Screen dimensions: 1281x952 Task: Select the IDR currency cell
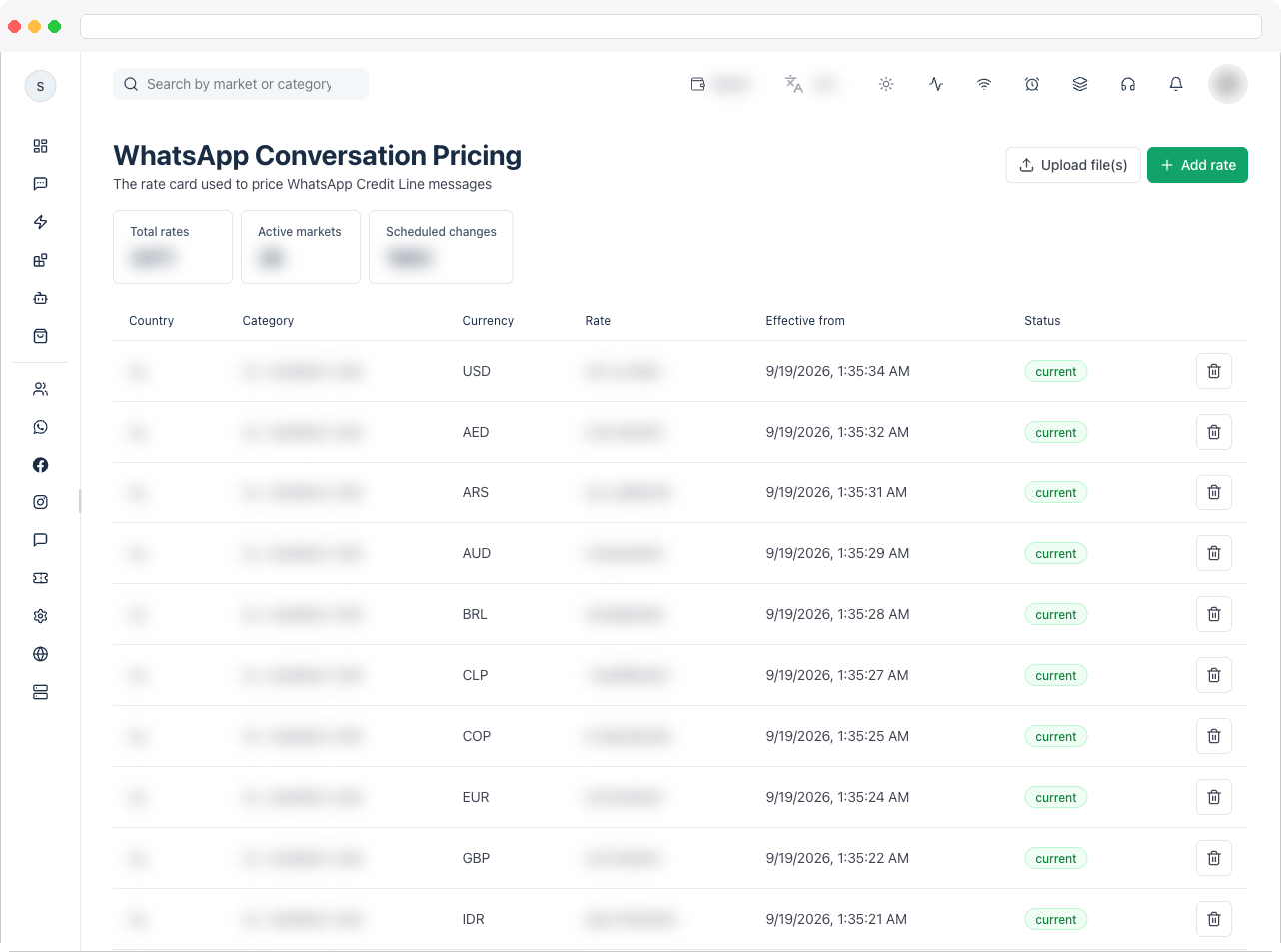[474, 919]
